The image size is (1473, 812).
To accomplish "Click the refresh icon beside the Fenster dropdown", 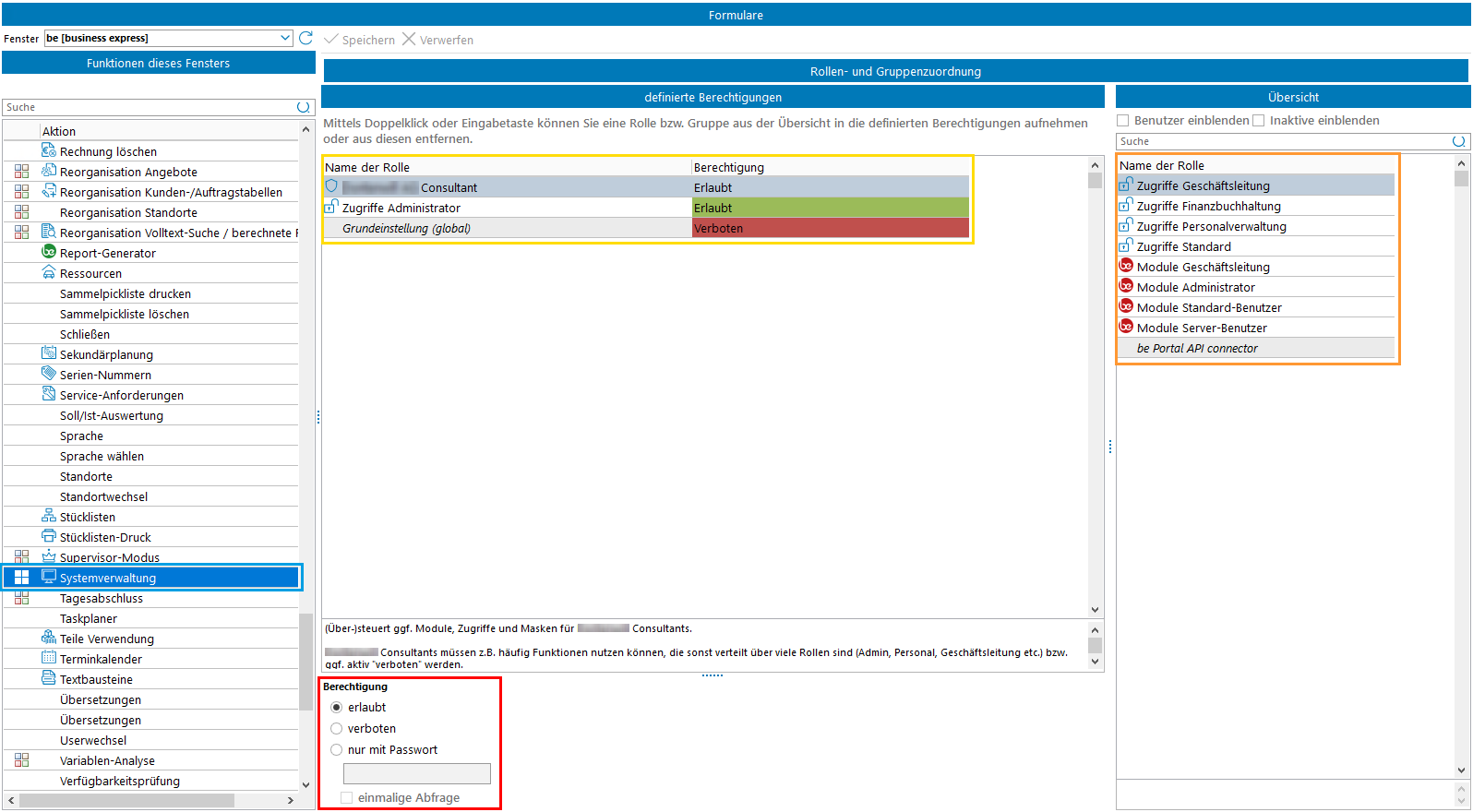I will point(305,38).
